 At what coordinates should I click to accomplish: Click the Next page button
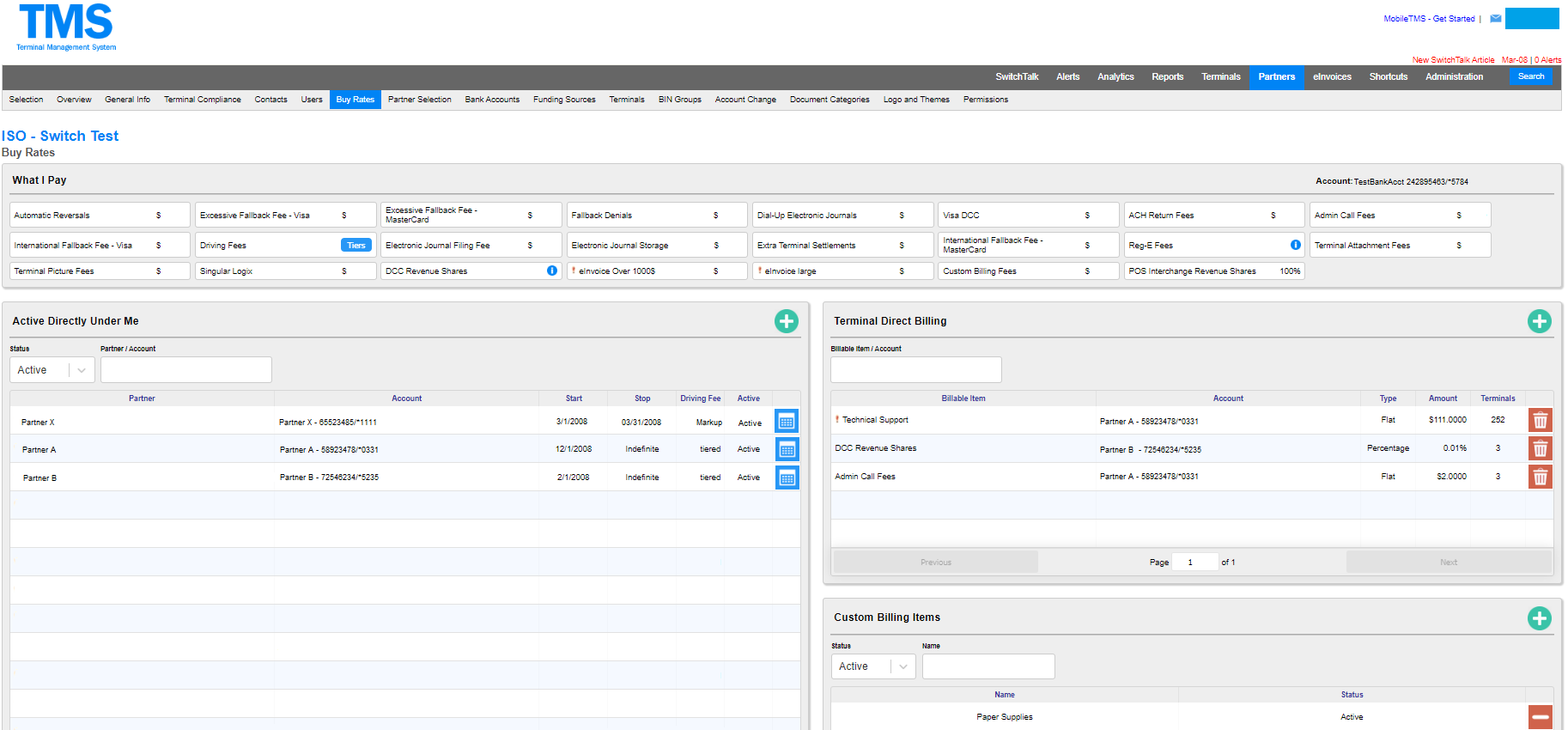[1449, 563]
